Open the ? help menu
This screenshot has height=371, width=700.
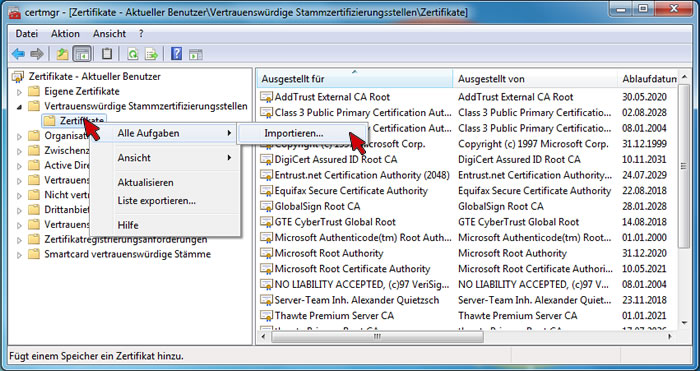click(x=141, y=34)
